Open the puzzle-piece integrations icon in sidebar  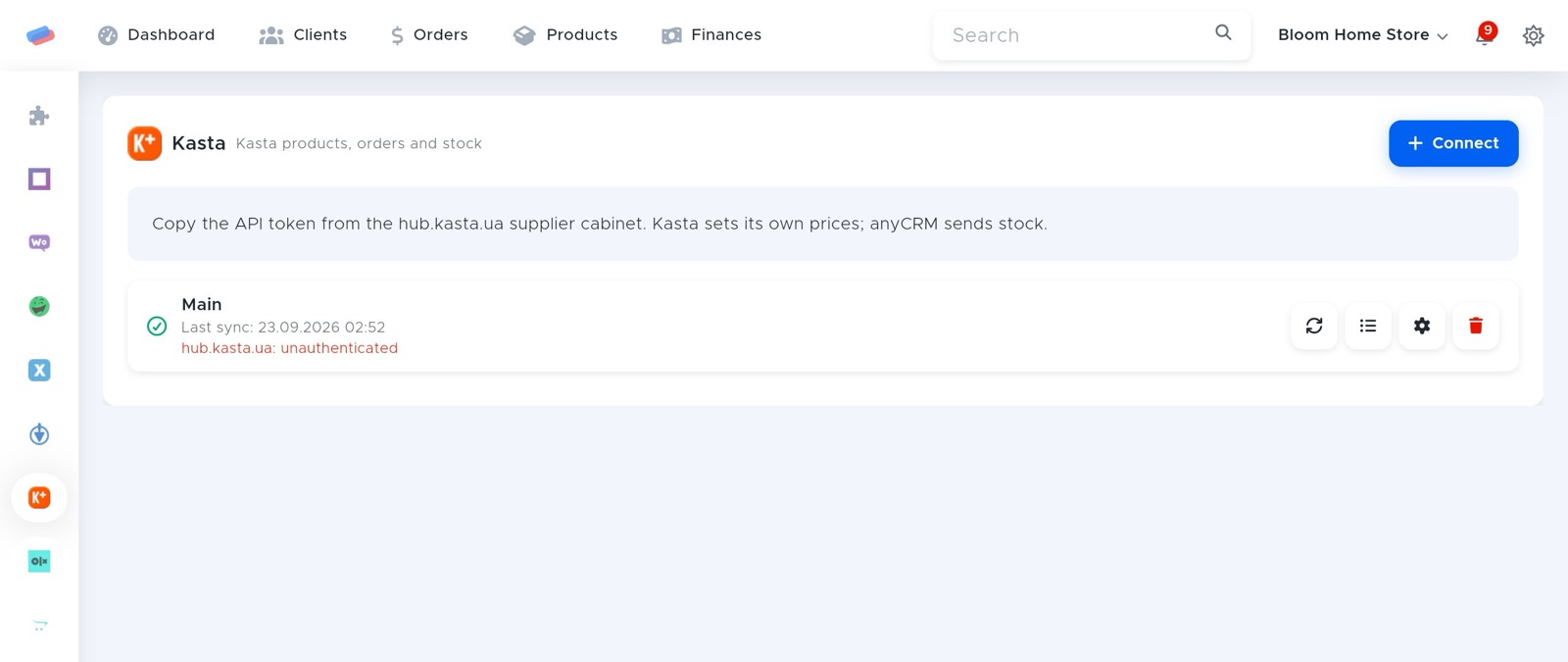coord(39,116)
